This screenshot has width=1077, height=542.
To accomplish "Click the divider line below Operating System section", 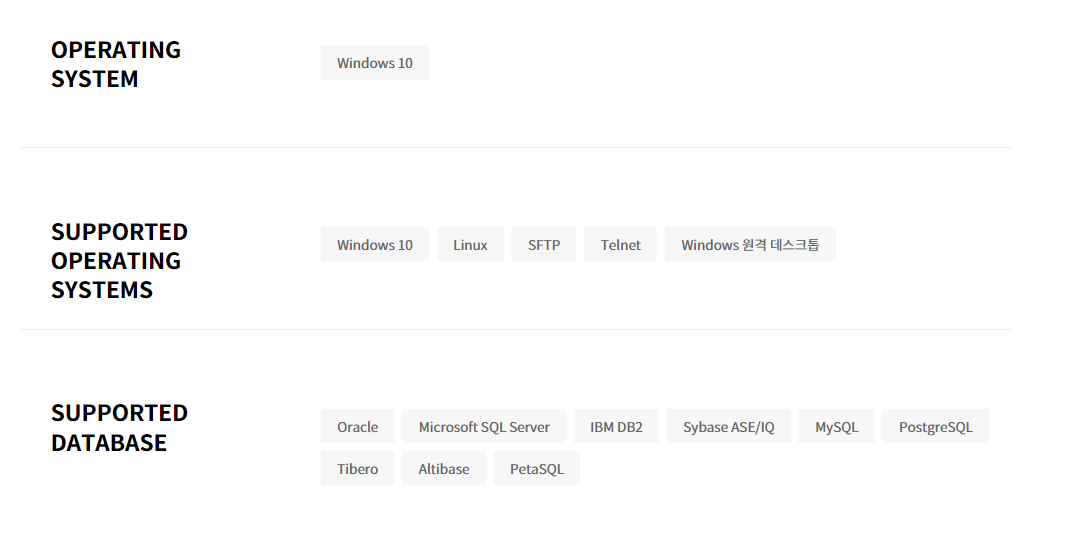I will [515, 148].
